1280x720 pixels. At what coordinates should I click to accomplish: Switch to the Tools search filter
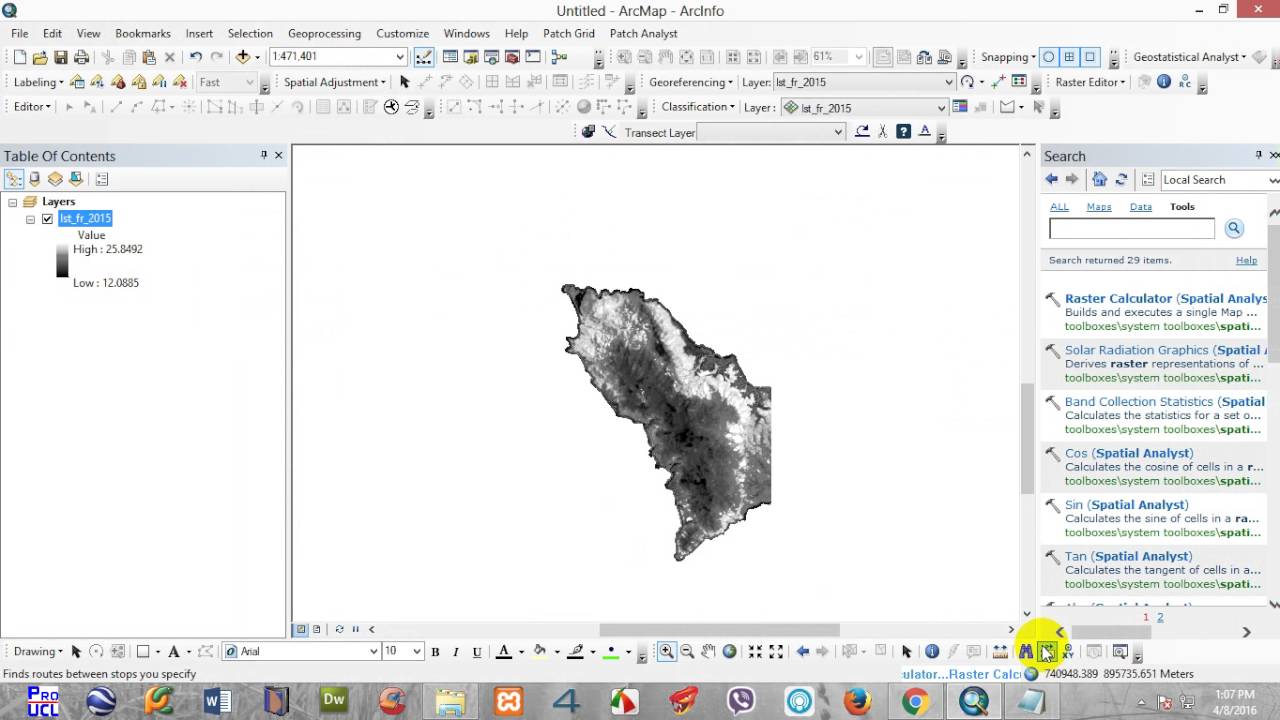(x=1182, y=207)
